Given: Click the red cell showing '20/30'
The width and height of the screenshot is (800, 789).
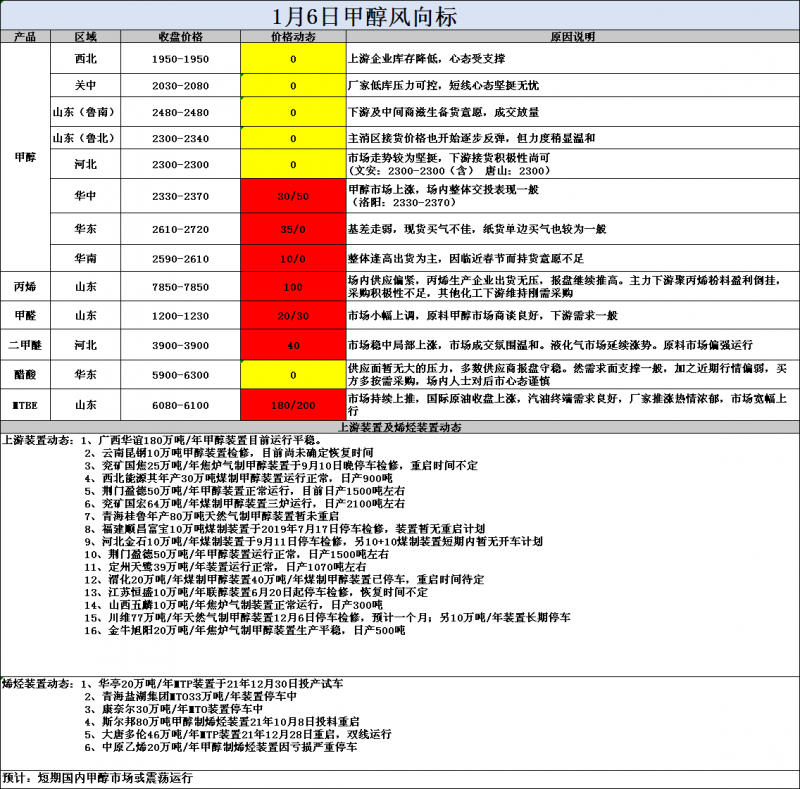Looking at the screenshot, I should tap(293, 316).
